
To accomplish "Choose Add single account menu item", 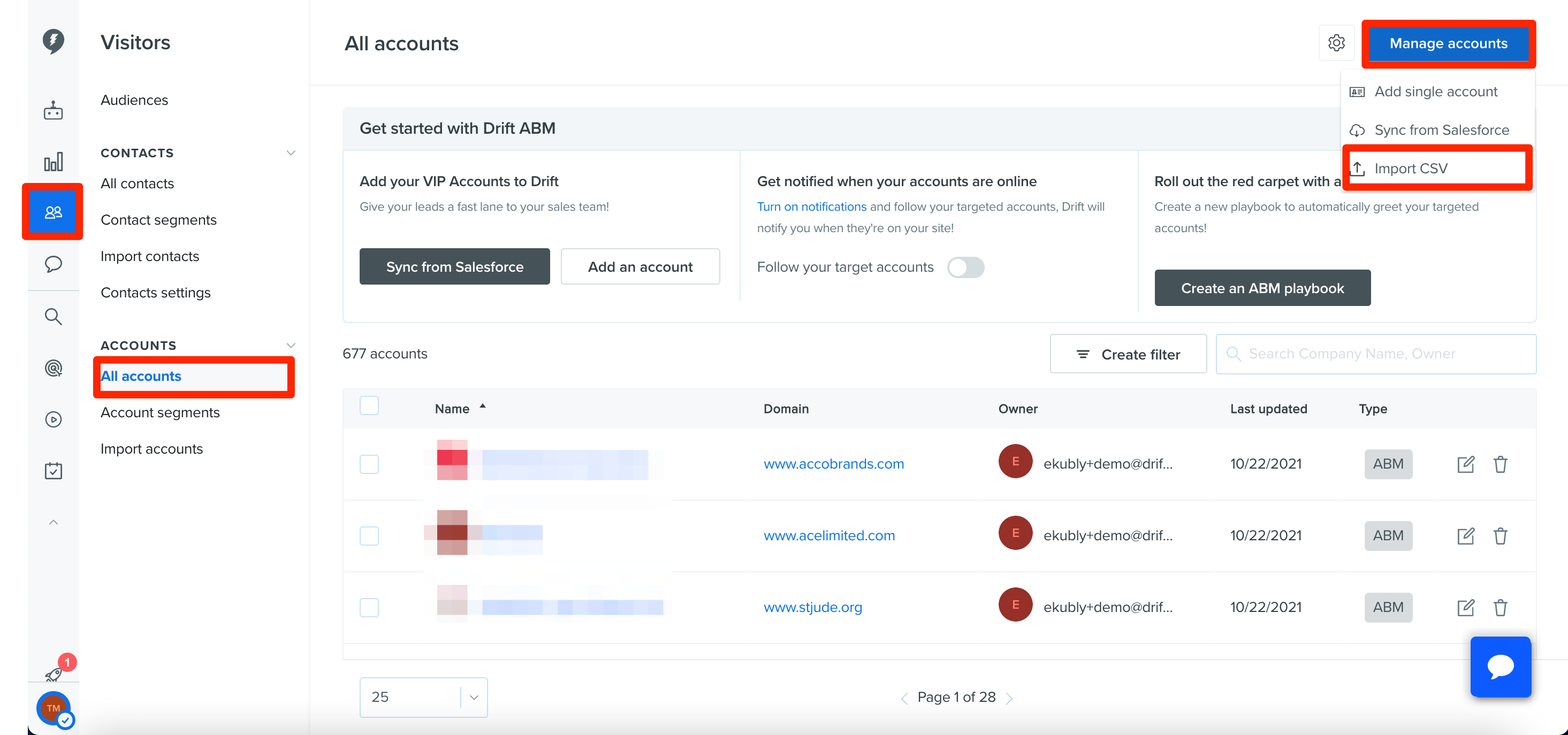I will pos(1436,91).
